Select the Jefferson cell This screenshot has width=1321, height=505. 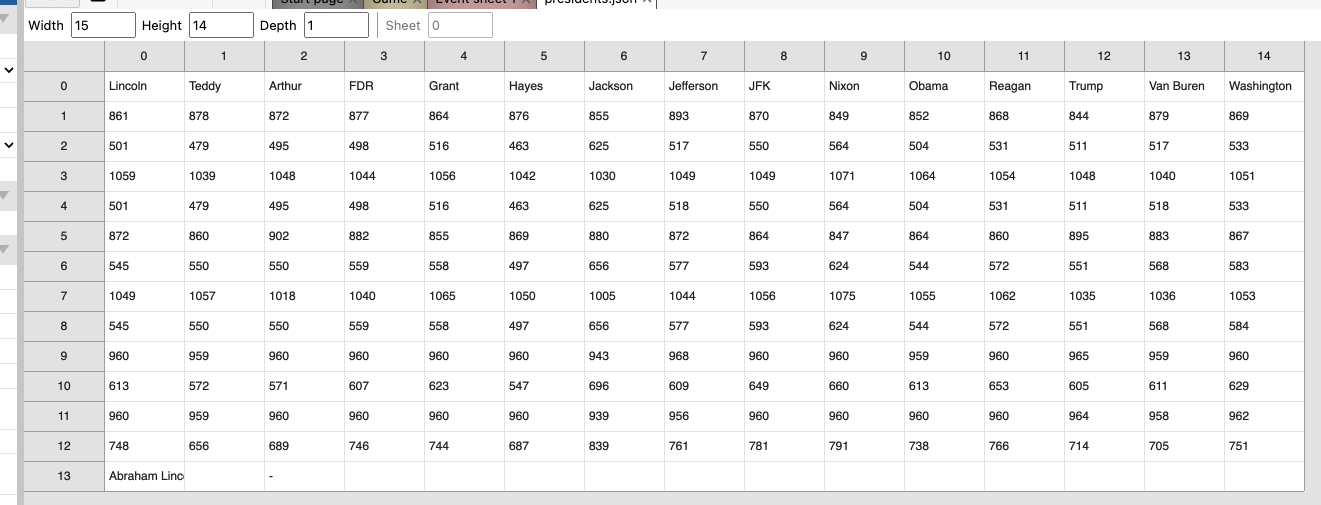(x=704, y=86)
